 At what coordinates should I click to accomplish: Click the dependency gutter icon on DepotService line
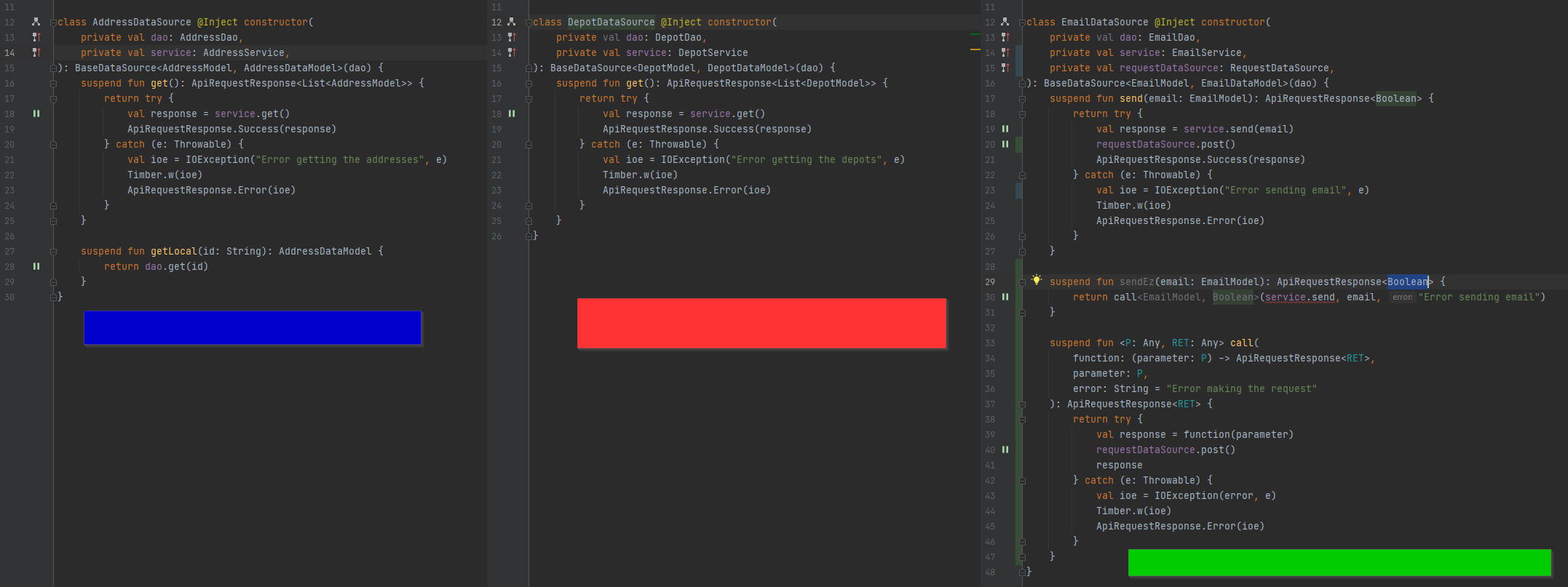511,52
